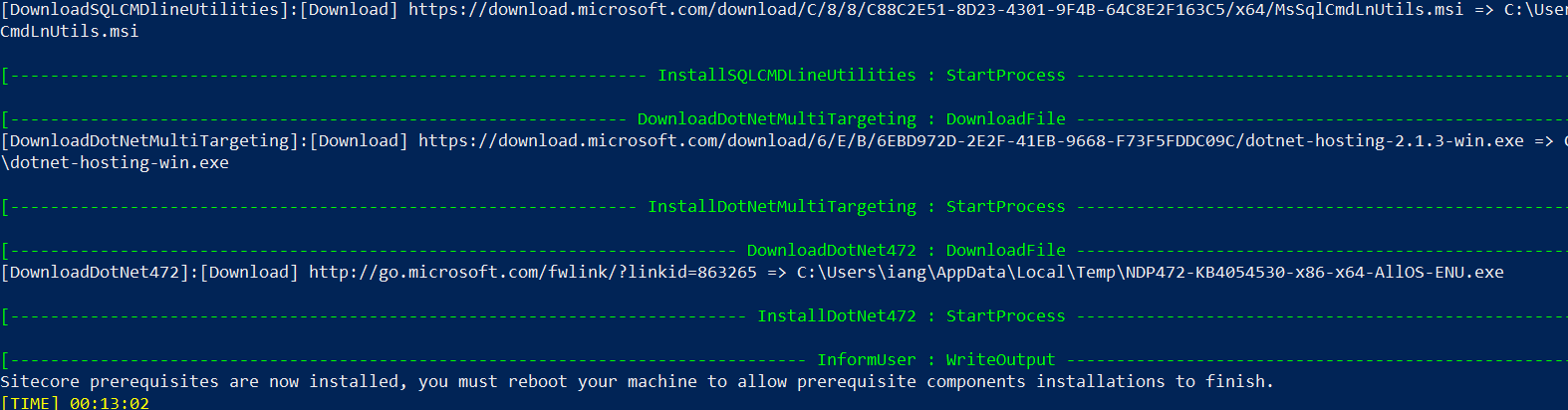1568x410 pixels.
Task: Click the dotnet-hosting-2.1.3-win.exe download URL
Action: [971, 141]
